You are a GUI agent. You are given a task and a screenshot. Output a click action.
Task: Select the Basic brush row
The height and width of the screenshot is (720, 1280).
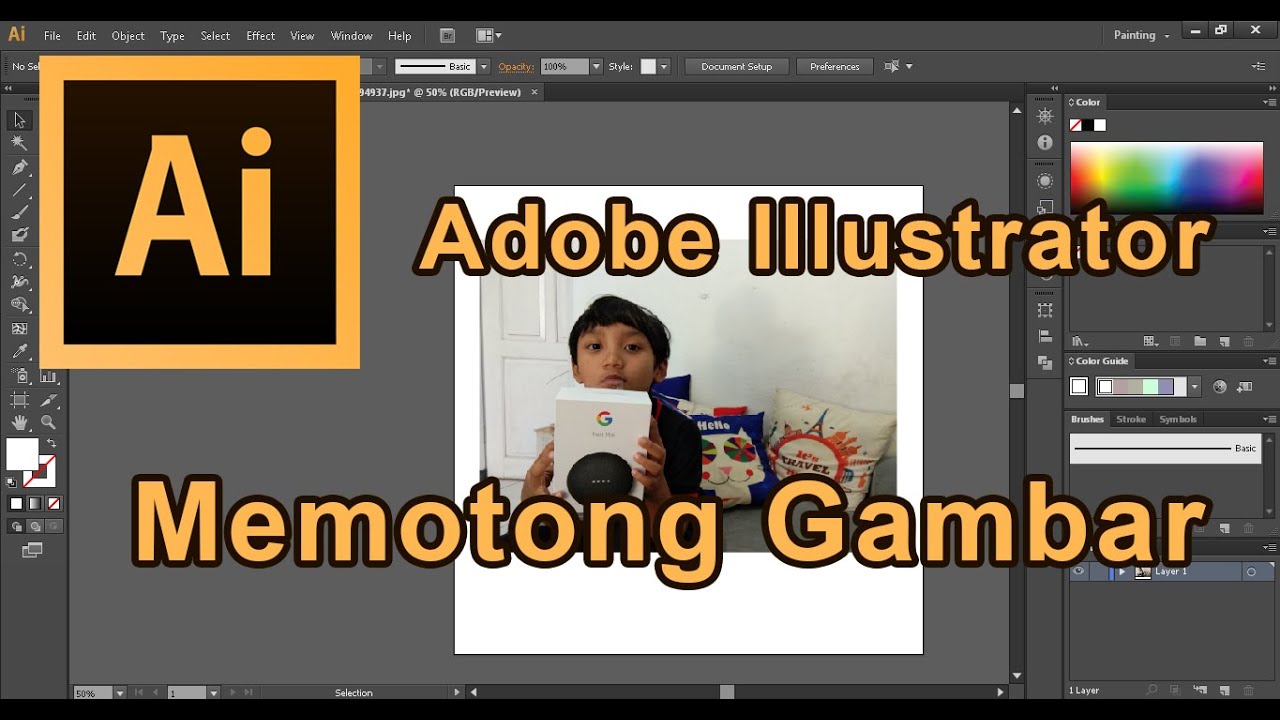[1166, 448]
